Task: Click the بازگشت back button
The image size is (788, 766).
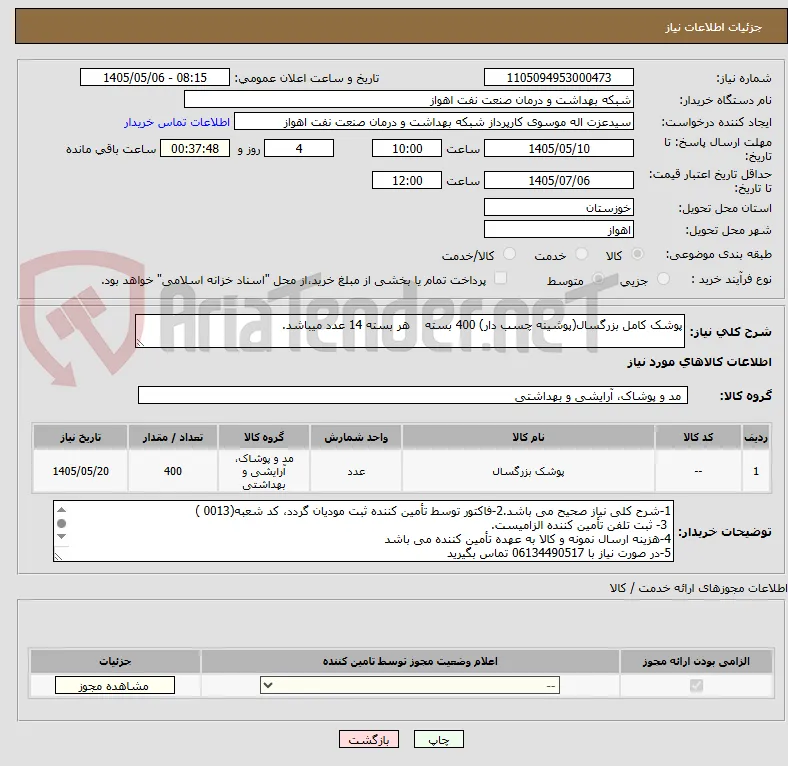Action: 369,740
